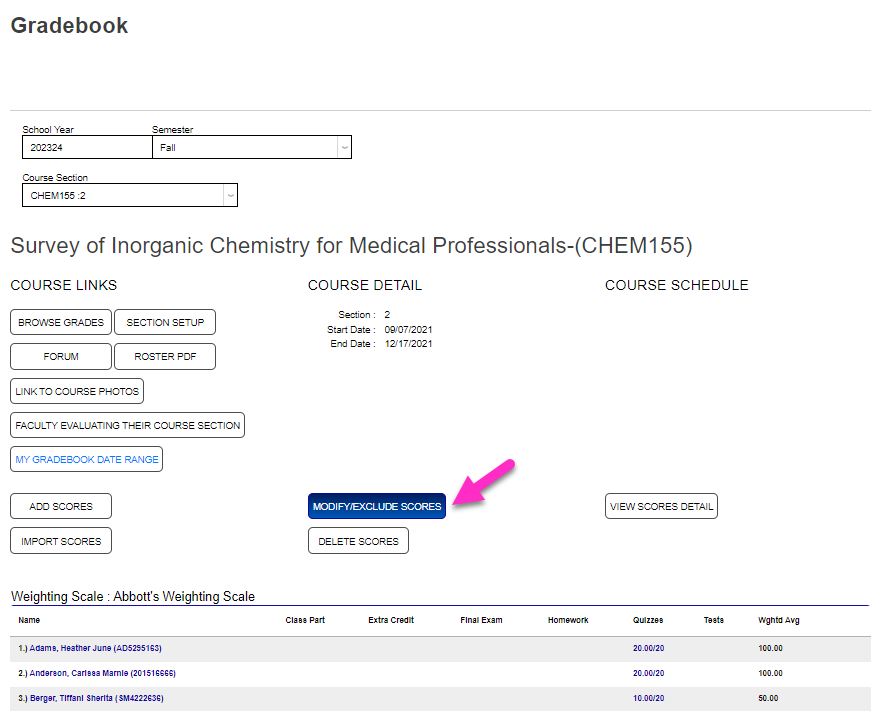
Task: Sort by the Quizzes column header
Action: pyautogui.click(x=649, y=620)
